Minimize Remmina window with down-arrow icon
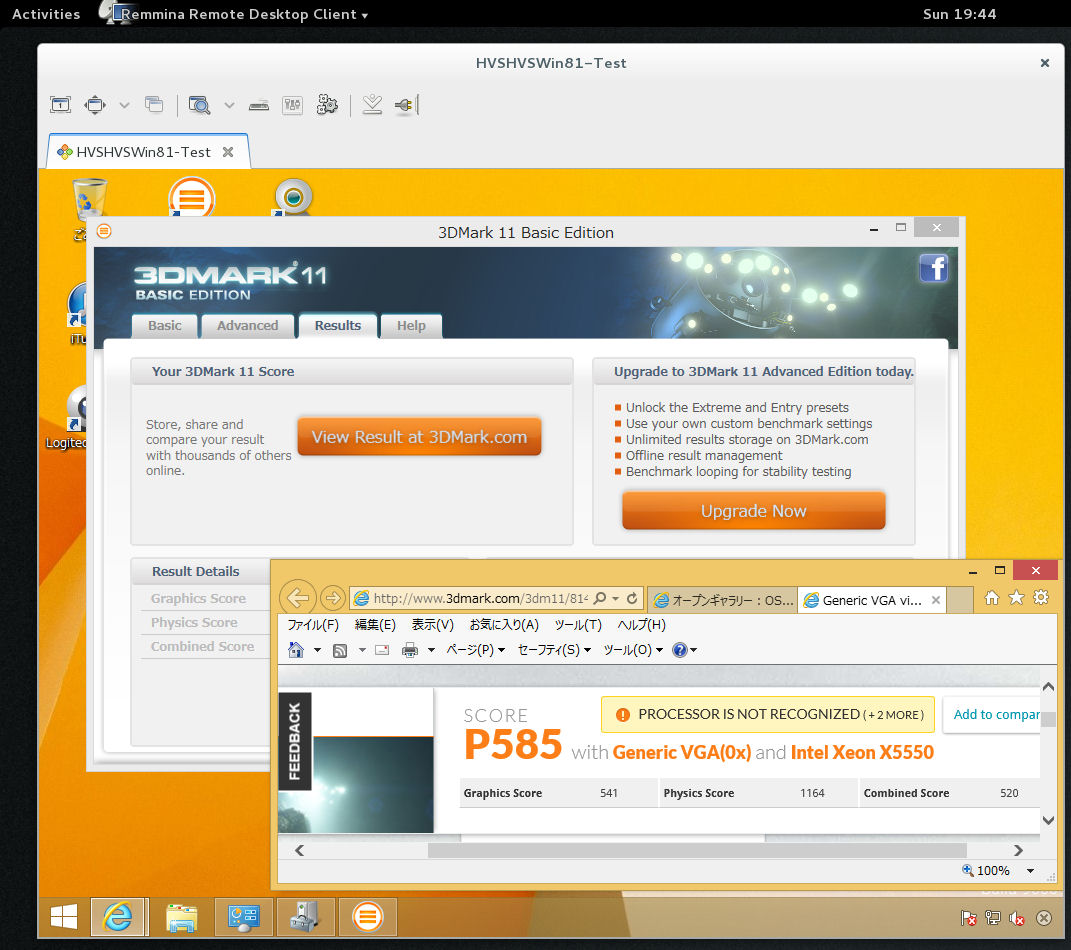The image size is (1071, 950). click(x=372, y=104)
